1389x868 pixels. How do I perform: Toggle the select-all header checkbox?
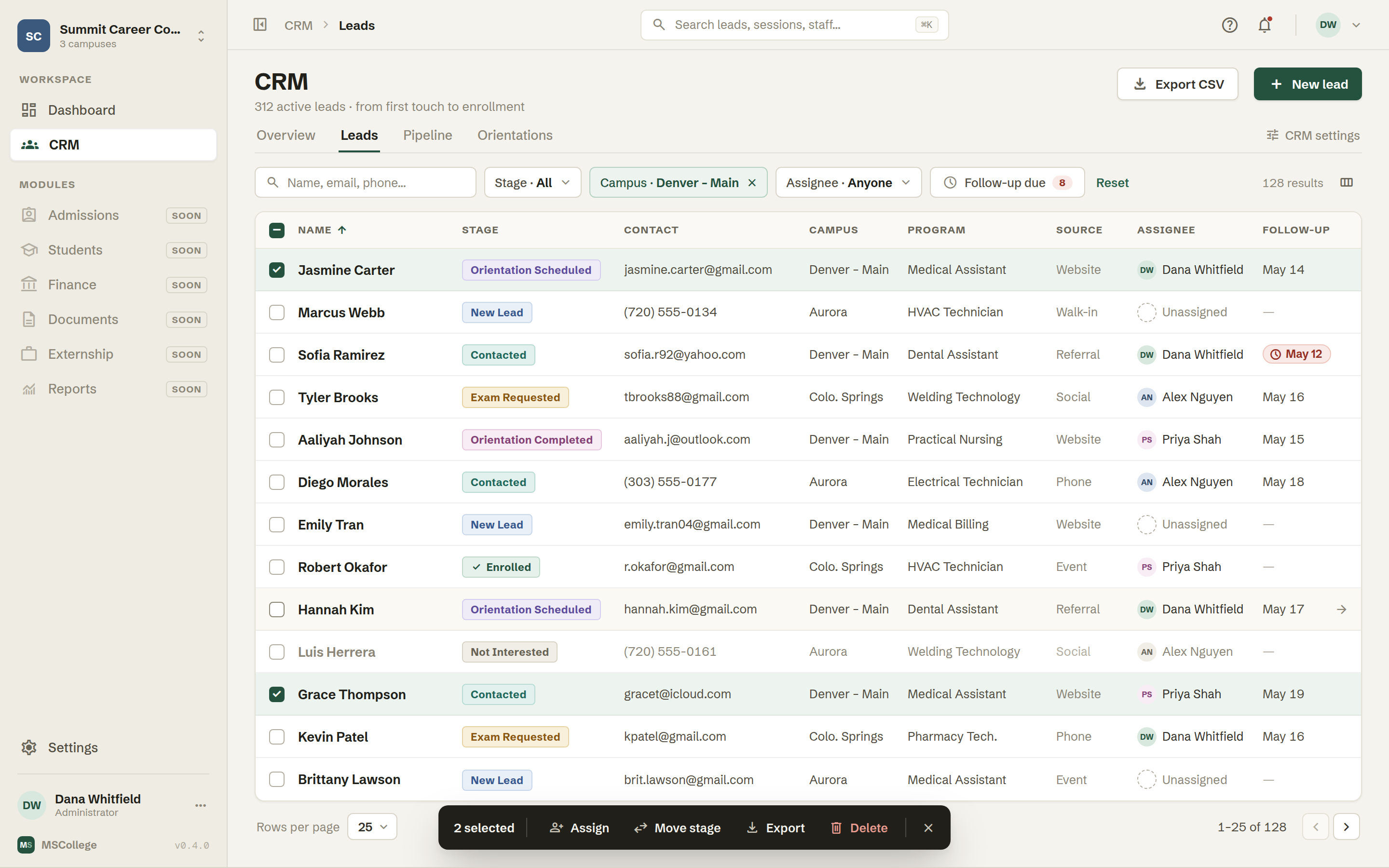[277, 230]
